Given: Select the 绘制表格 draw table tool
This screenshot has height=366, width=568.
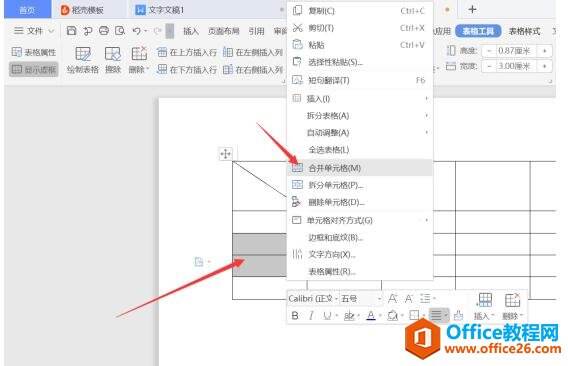Looking at the screenshot, I should click(x=83, y=60).
